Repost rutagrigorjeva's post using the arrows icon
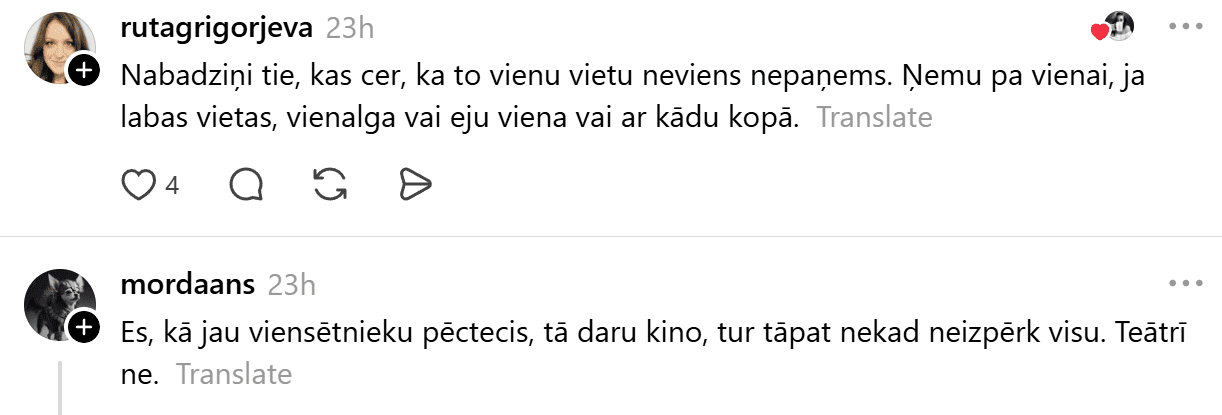The width and height of the screenshot is (1222, 415). [x=330, y=184]
